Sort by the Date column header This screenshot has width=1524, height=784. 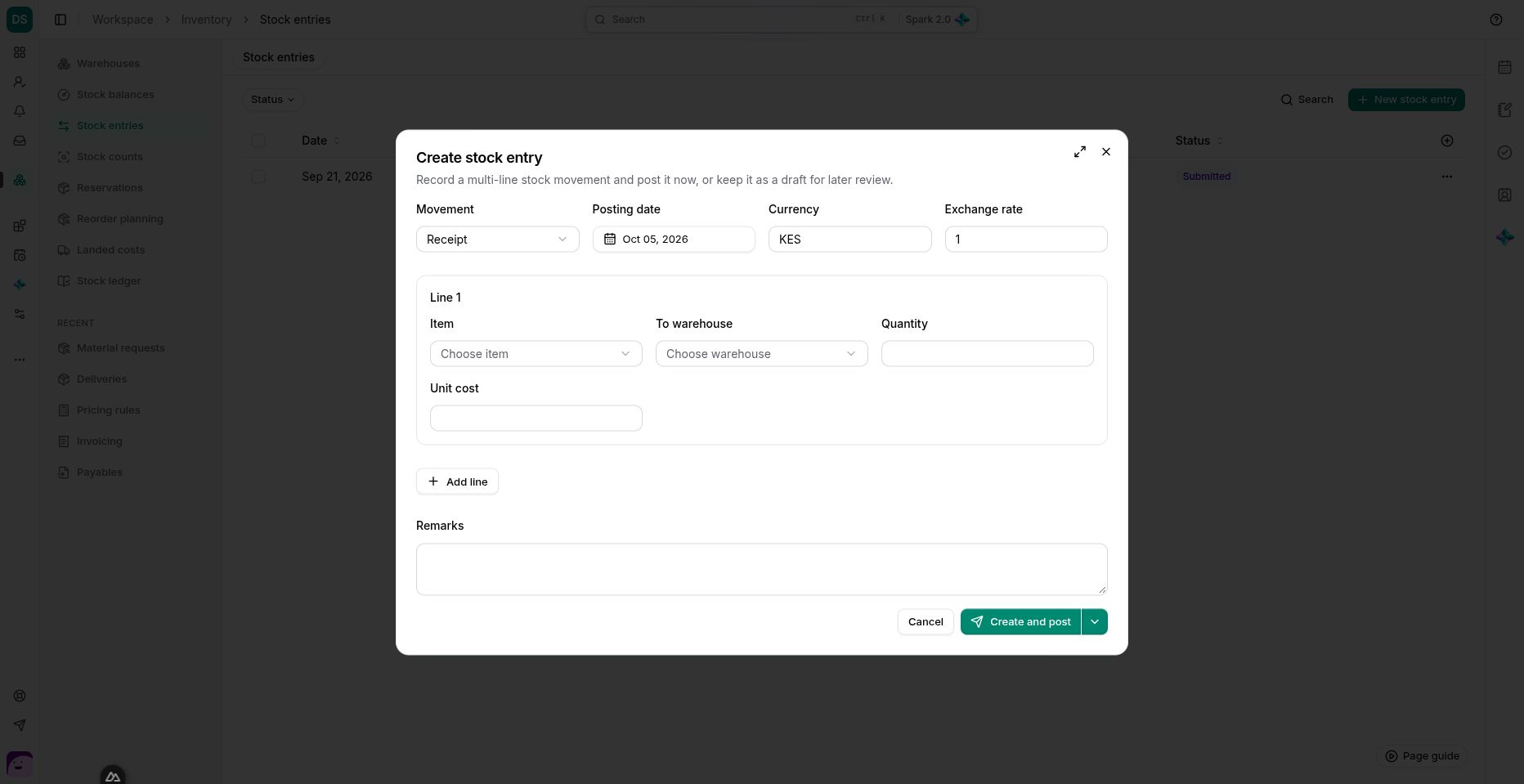(320, 141)
